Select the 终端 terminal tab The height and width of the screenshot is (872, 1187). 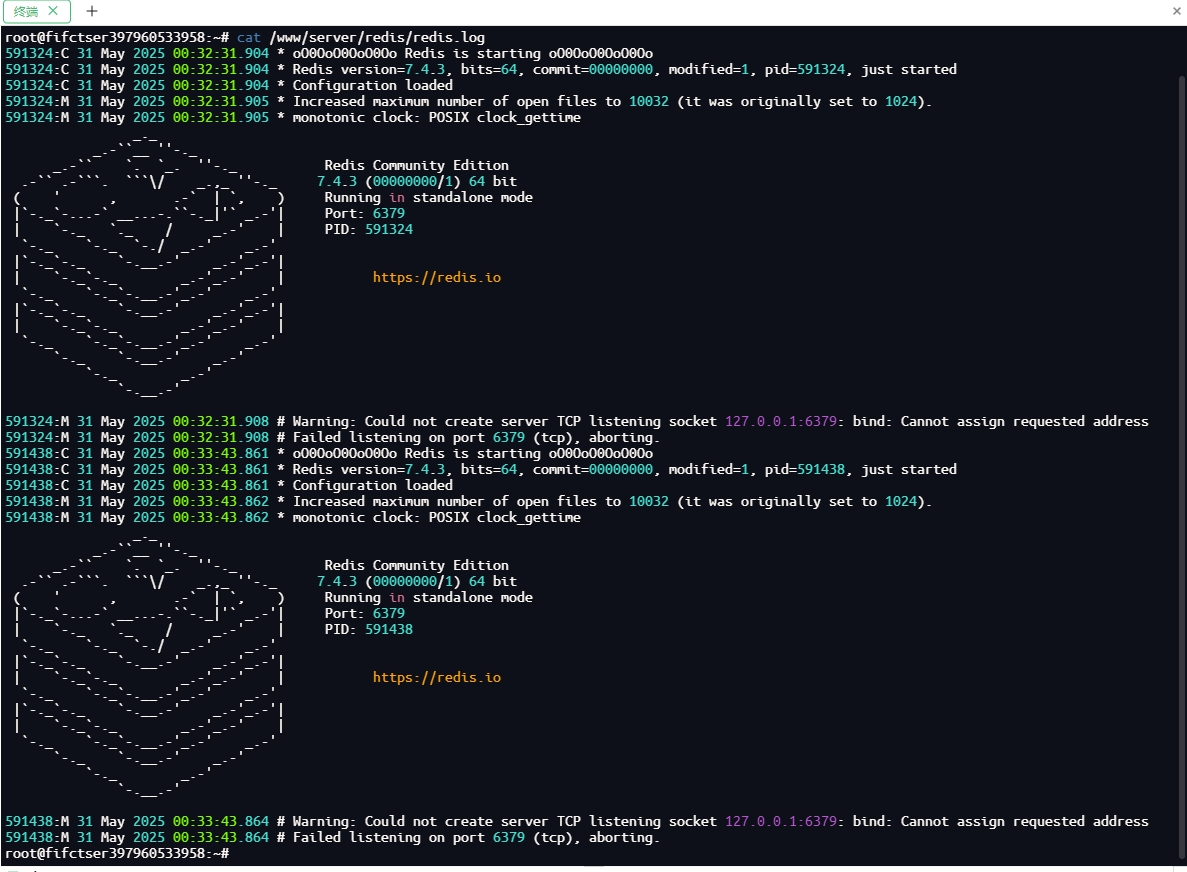point(36,11)
